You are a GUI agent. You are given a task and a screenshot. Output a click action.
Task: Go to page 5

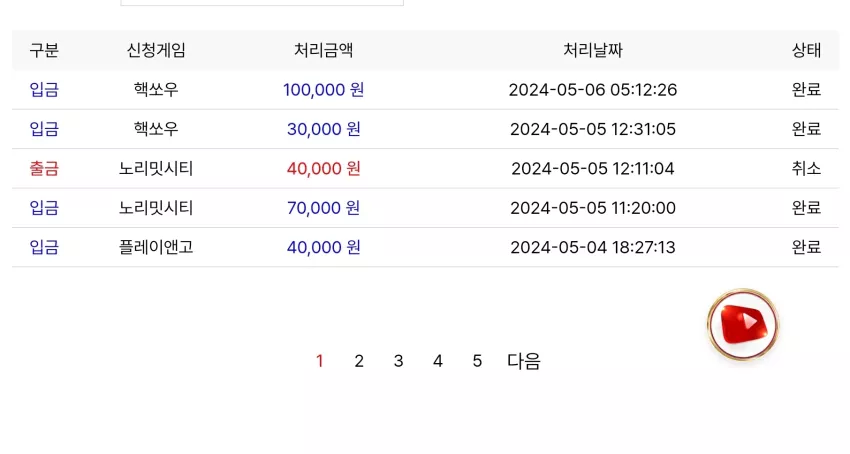point(477,361)
